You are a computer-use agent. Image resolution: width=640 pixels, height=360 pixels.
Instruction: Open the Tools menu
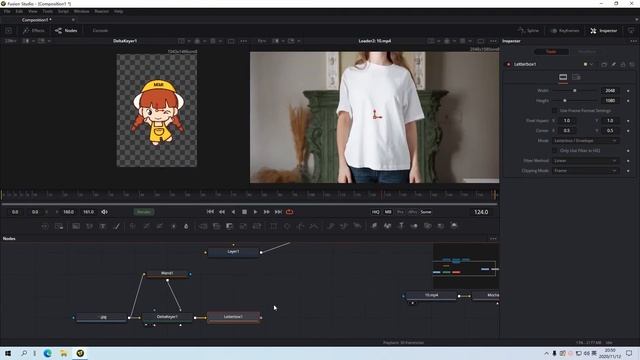(x=48, y=11)
